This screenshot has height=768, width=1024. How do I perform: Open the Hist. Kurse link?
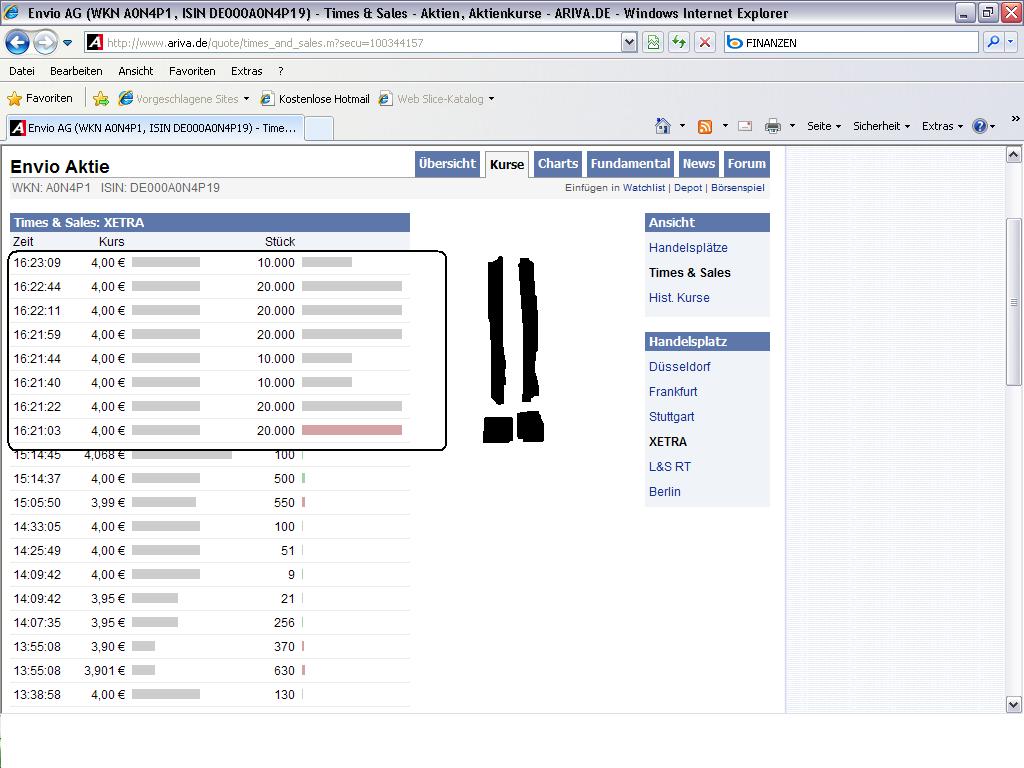(679, 298)
